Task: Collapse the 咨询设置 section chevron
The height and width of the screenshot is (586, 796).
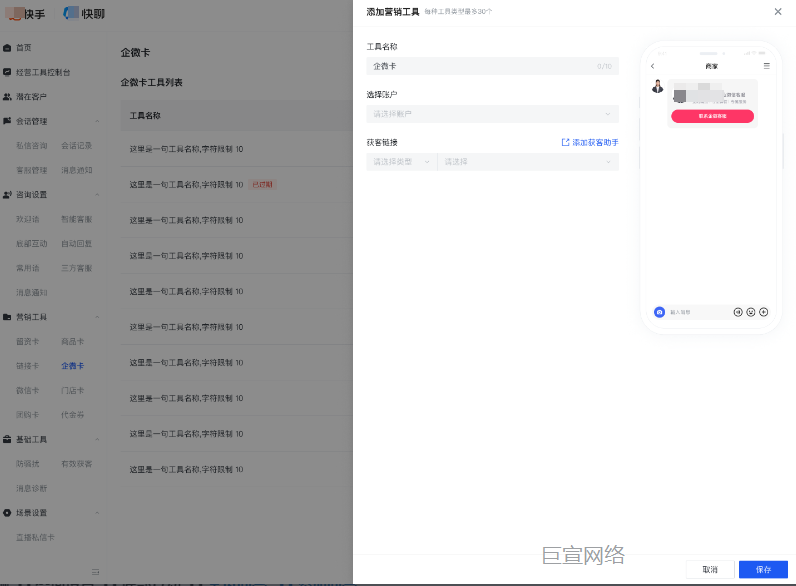Action: tap(97, 194)
